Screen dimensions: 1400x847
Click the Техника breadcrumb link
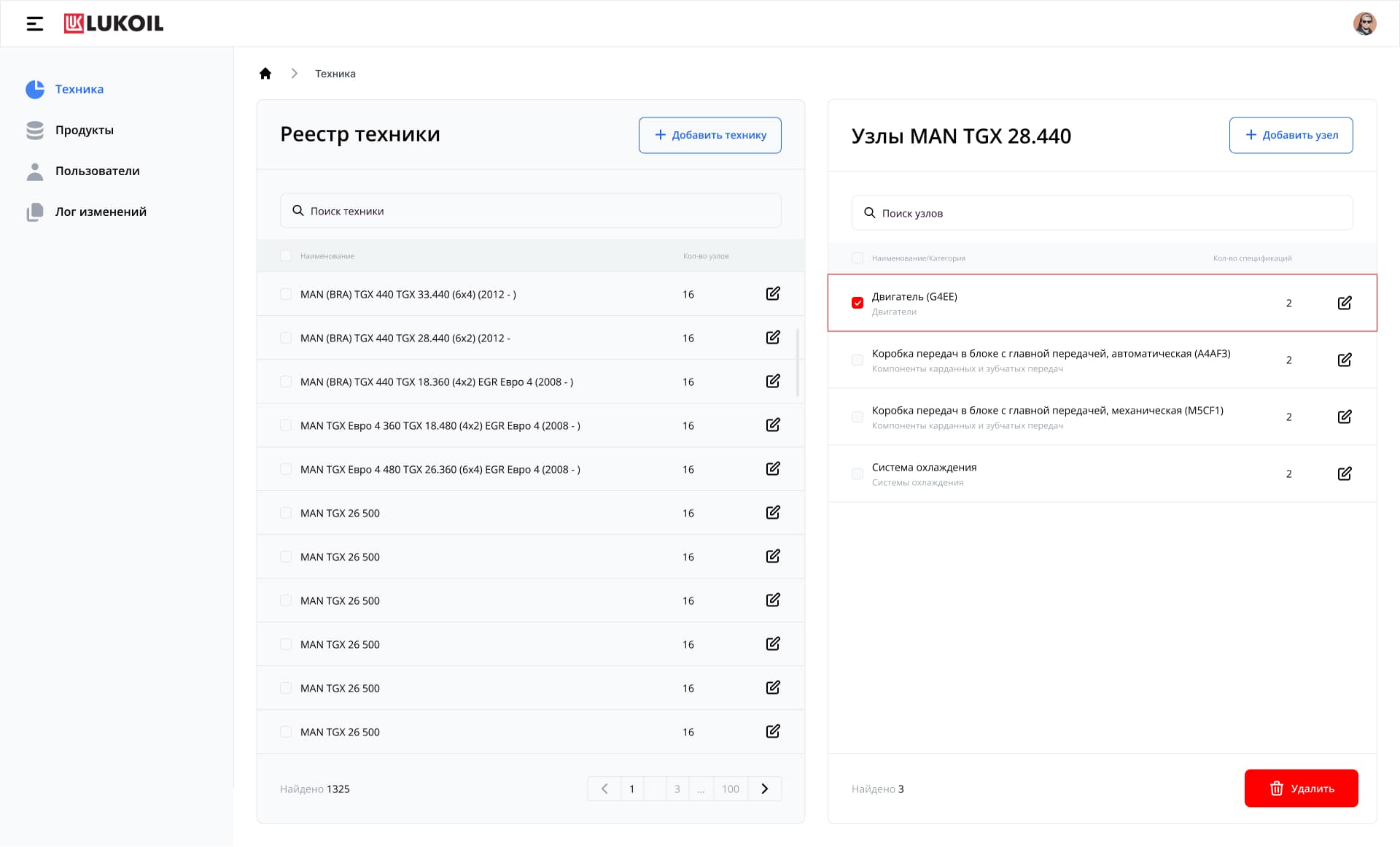[335, 74]
